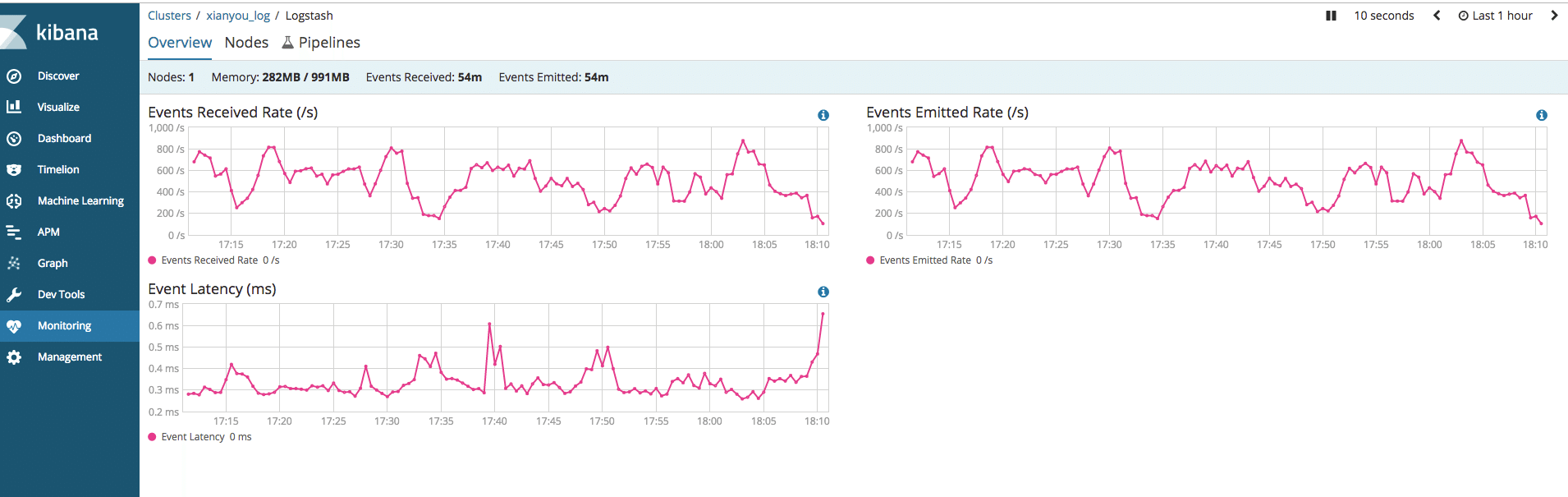The width and height of the screenshot is (1568, 497).
Task: Click the latency spike near 17:40
Action: pyautogui.click(x=490, y=324)
